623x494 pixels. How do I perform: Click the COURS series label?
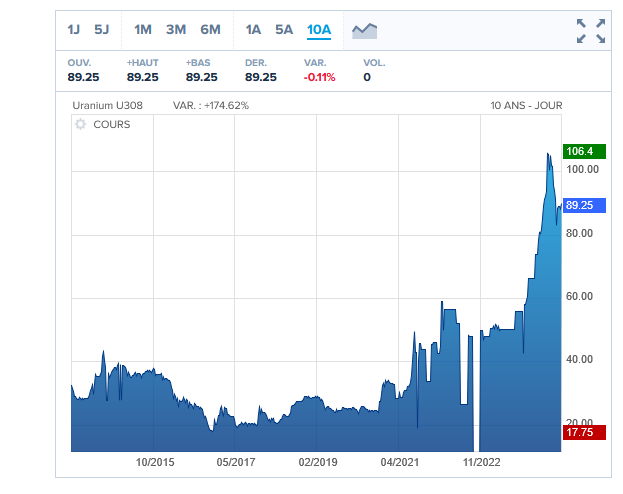point(111,124)
